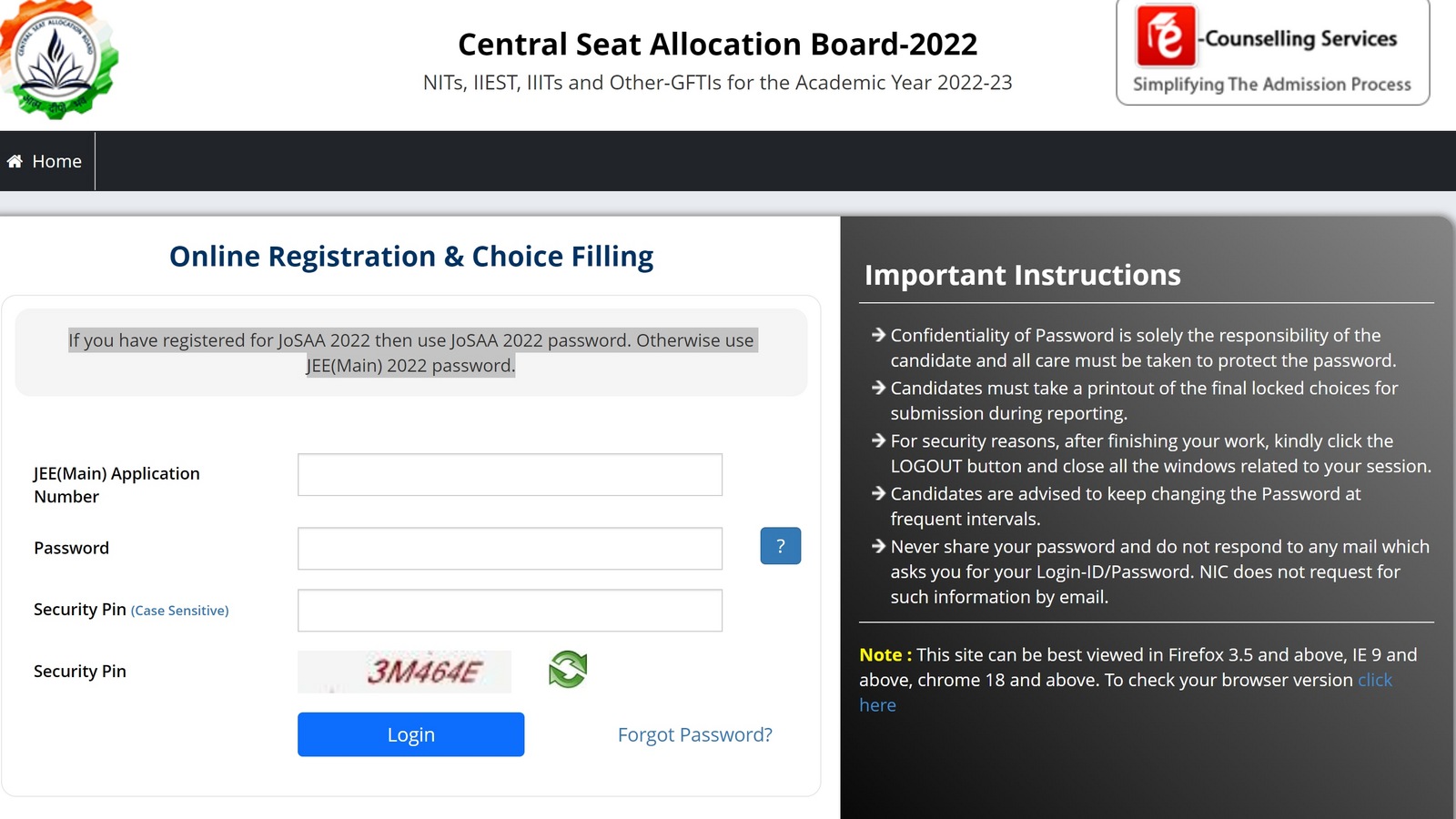Image resolution: width=1456 pixels, height=819 pixels.
Task: Click the first instruction arrow bullet
Action: pos(878,335)
